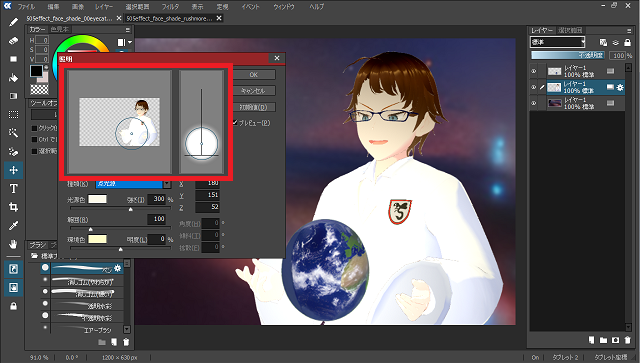Toggle the Ctrl checkbox in tool options
This screenshot has height=363, width=640.
[x=35, y=139]
